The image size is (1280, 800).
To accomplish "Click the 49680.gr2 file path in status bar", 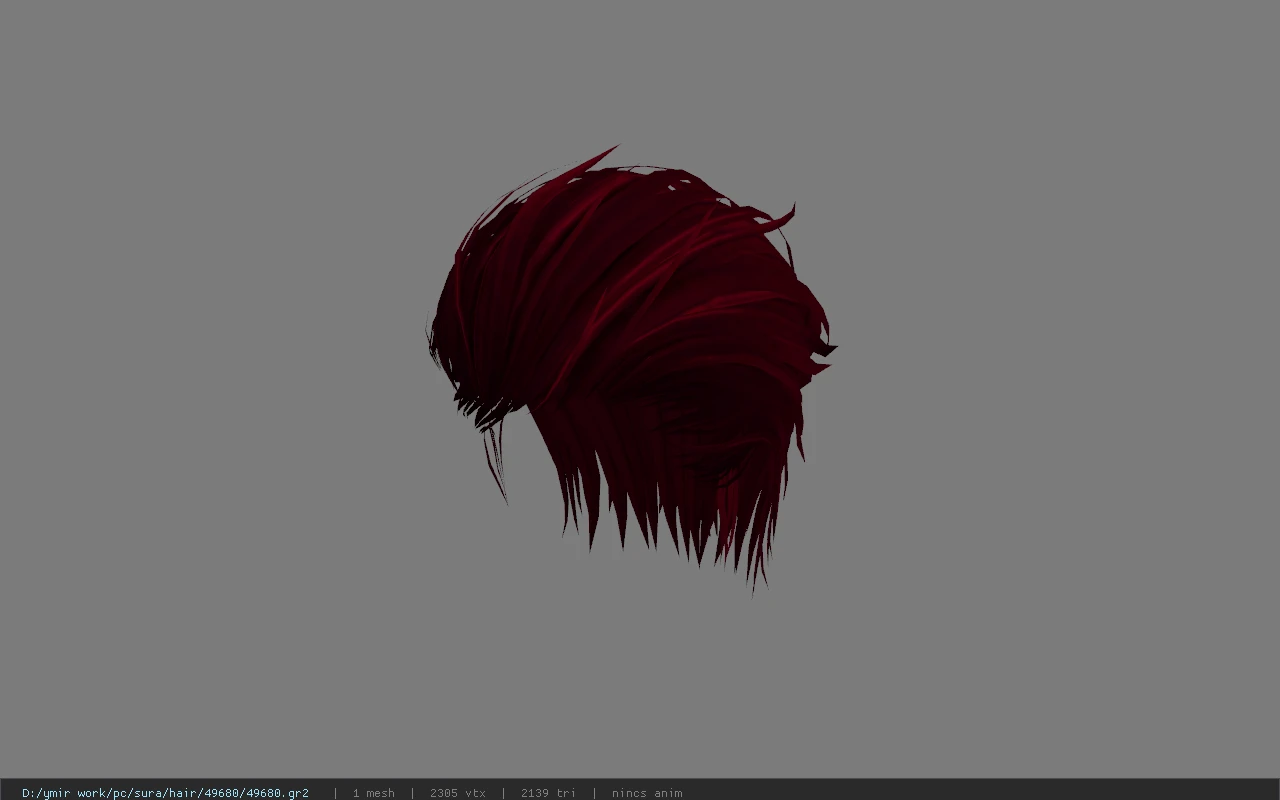I will [165, 792].
